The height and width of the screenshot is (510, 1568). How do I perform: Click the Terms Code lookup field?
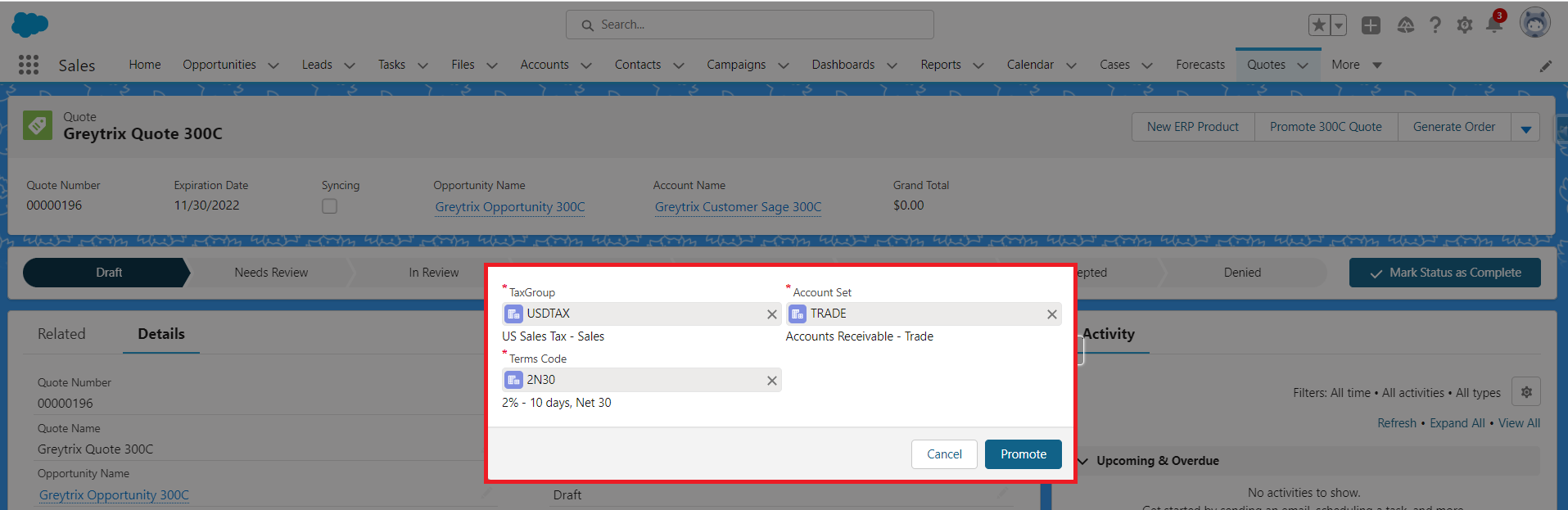point(641,380)
